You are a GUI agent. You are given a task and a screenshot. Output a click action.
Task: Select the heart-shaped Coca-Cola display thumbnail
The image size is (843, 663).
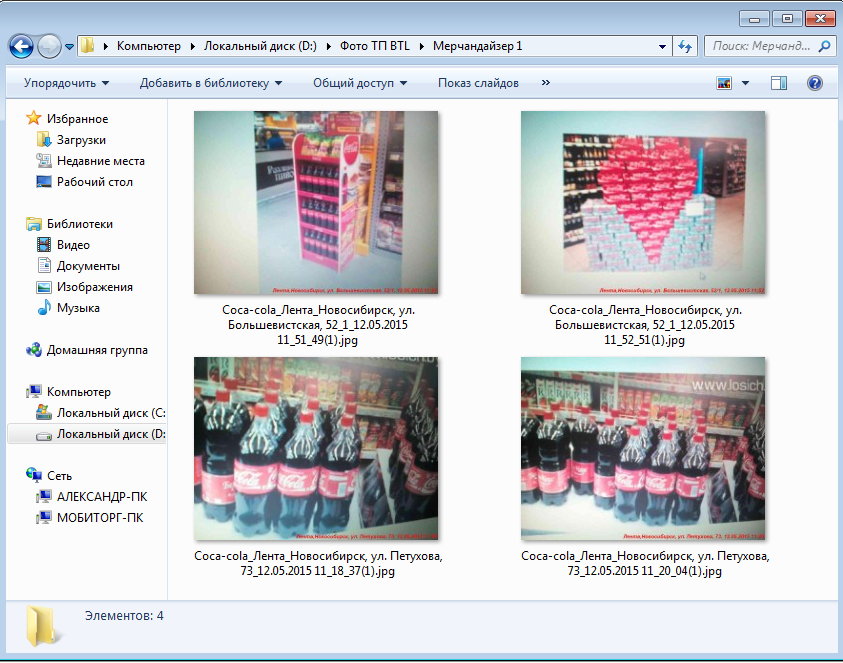(643, 203)
